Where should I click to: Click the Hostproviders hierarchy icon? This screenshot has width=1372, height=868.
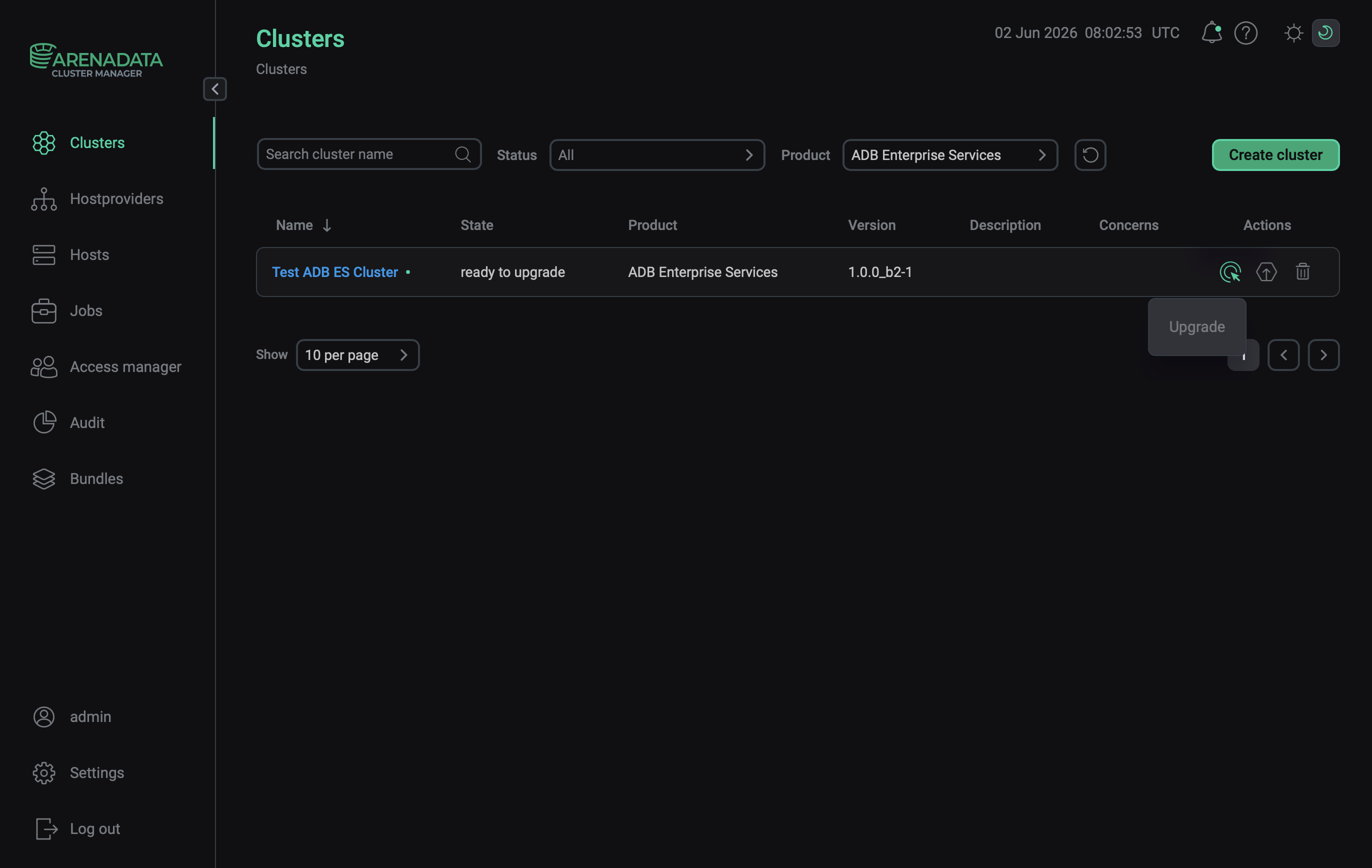tap(44, 198)
